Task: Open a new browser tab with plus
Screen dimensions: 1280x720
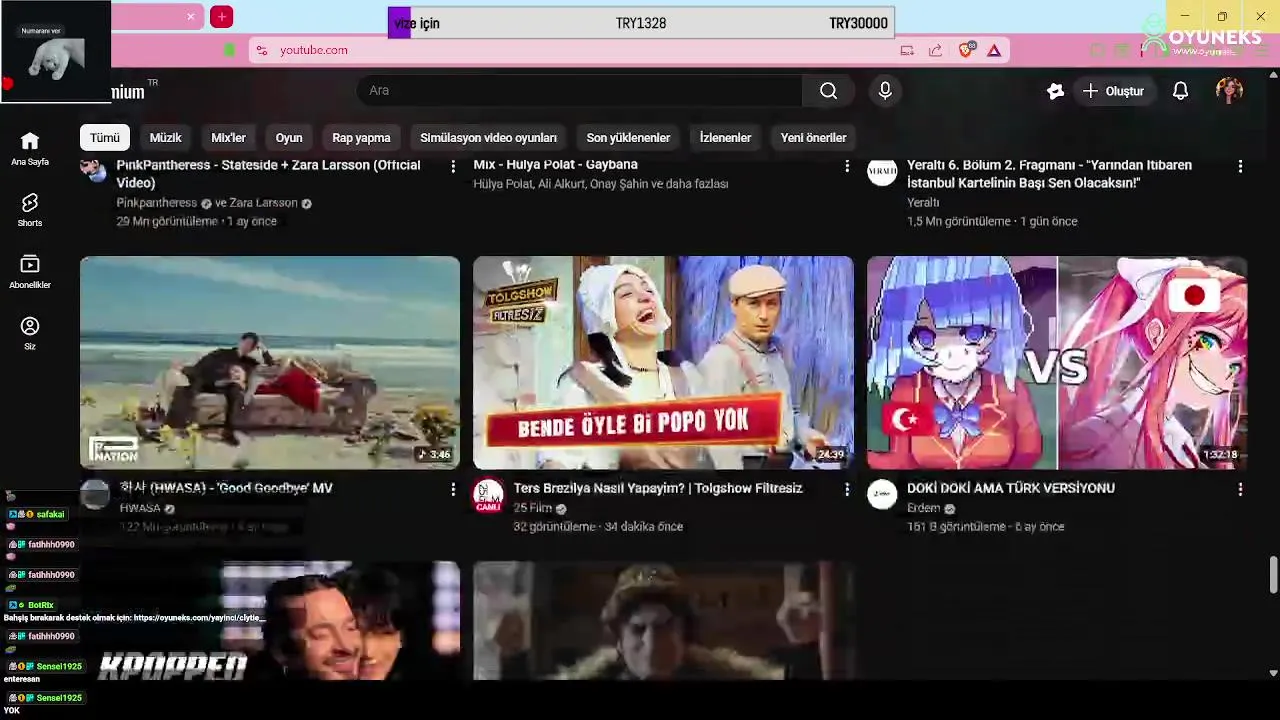Action: 222,17
